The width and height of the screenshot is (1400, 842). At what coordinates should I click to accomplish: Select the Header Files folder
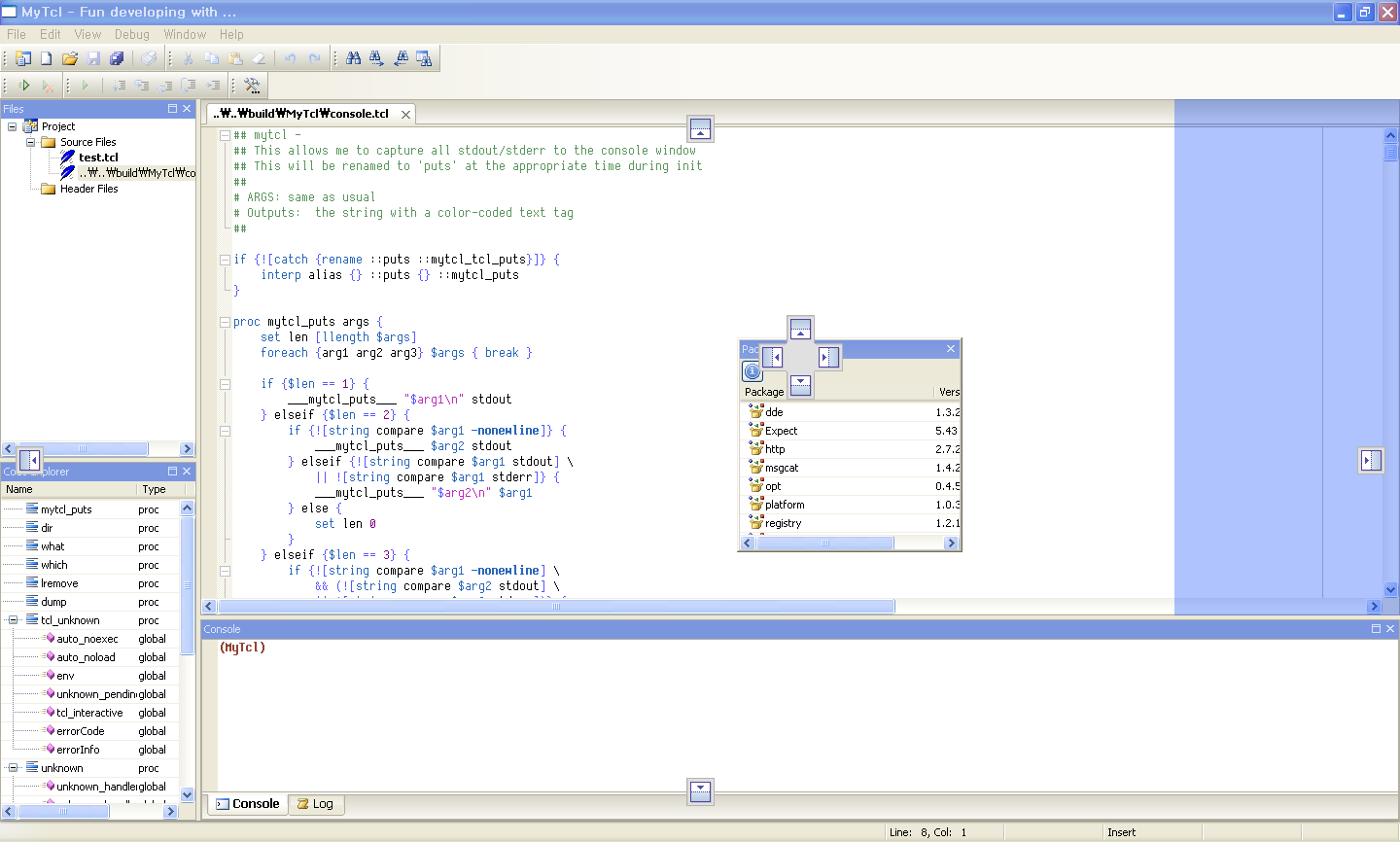88,189
